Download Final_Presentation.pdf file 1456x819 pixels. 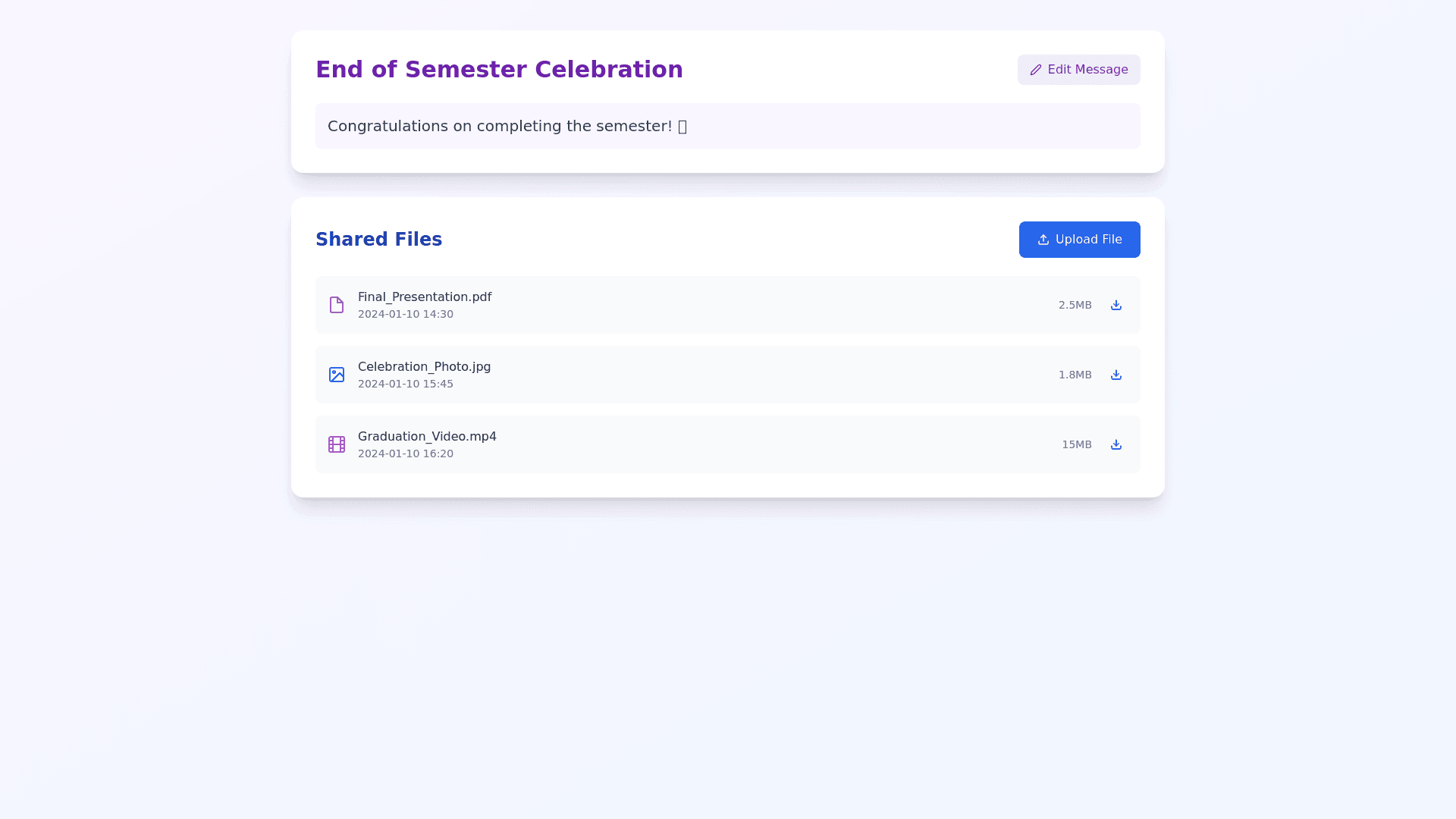pos(1116,305)
